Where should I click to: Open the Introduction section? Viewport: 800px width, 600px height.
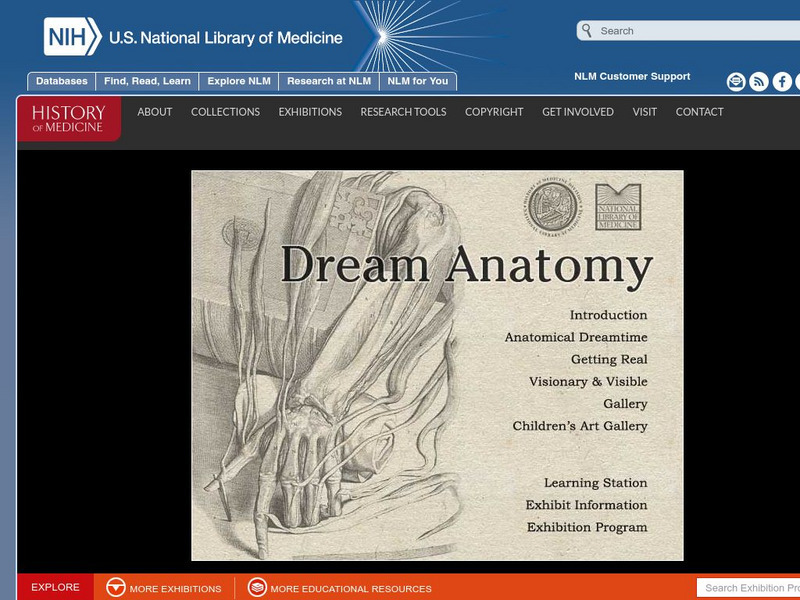(608, 315)
